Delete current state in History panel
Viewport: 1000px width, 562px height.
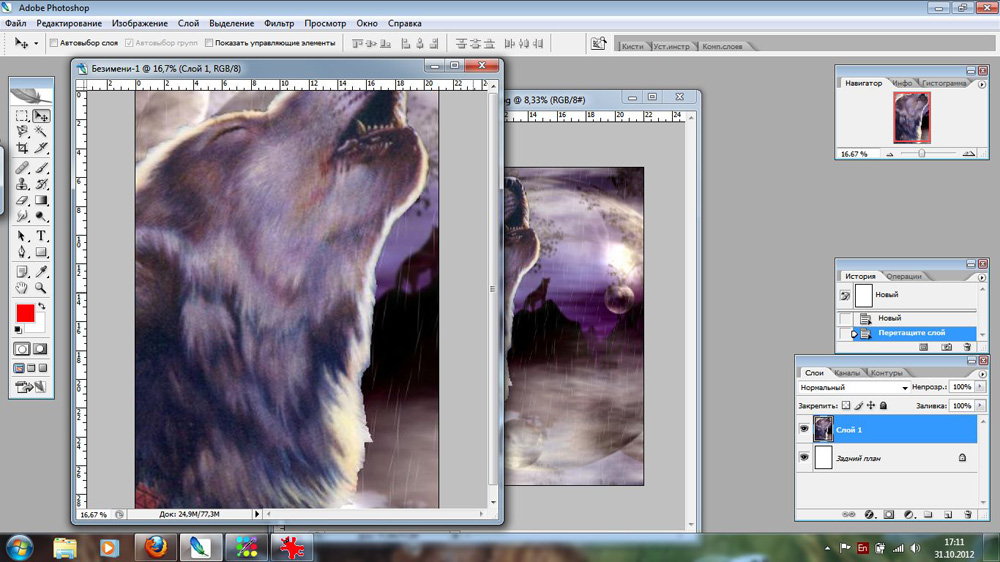point(967,347)
